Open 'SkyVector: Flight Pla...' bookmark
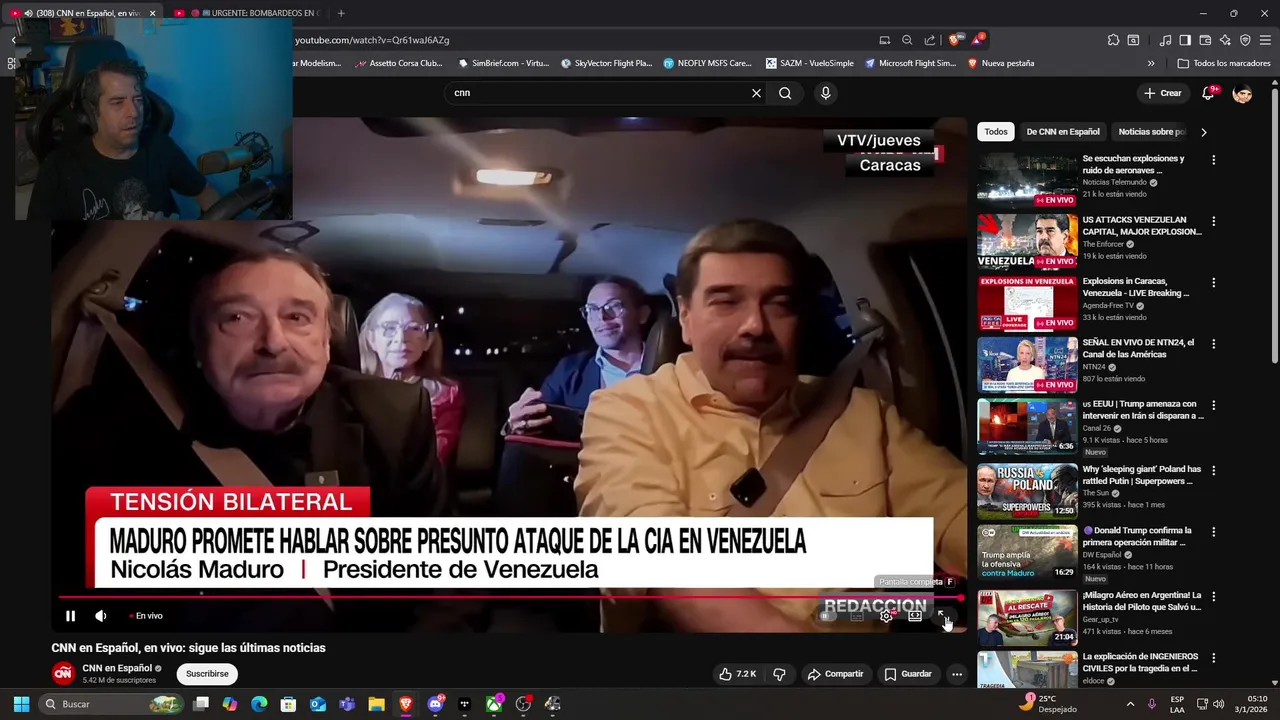Viewport: 1280px width, 720px height. coord(606,63)
